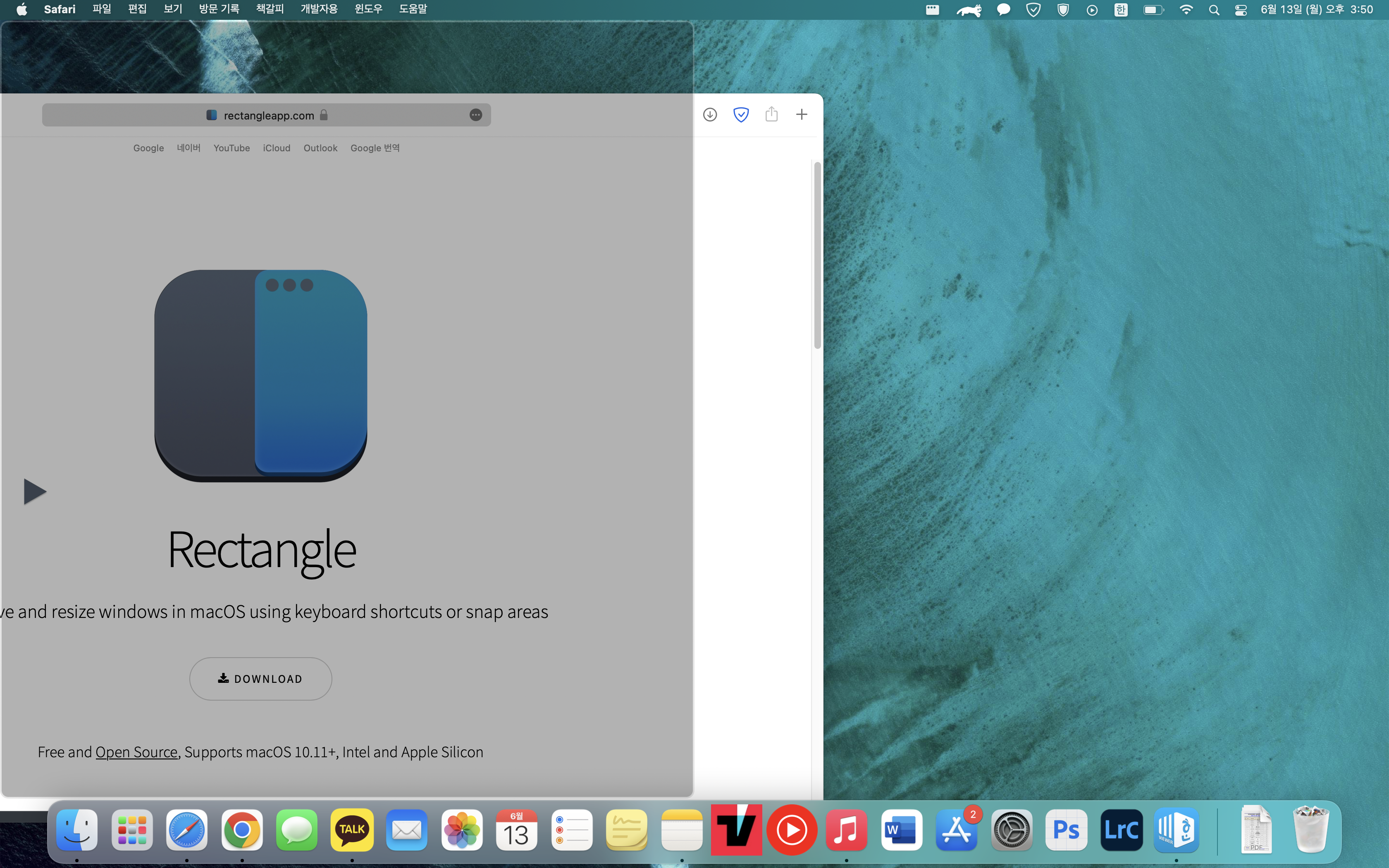1389x868 pixels.
Task: Open Microsoft Word from the Dock
Action: tap(901, 830)
